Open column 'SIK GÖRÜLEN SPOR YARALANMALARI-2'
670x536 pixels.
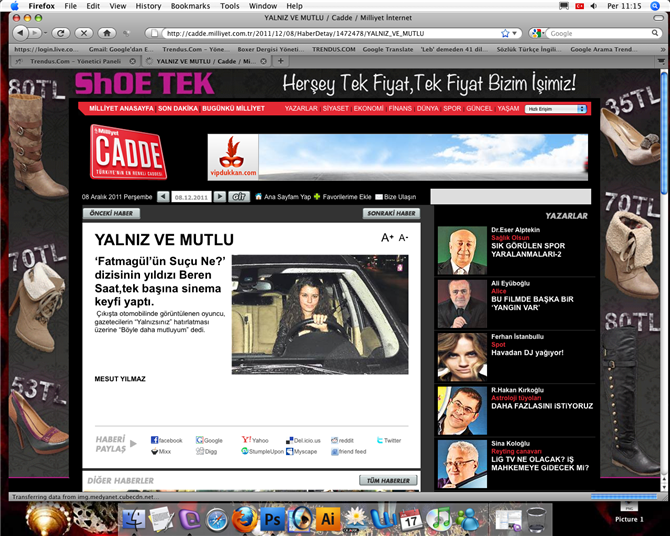[x=528, y=250]
